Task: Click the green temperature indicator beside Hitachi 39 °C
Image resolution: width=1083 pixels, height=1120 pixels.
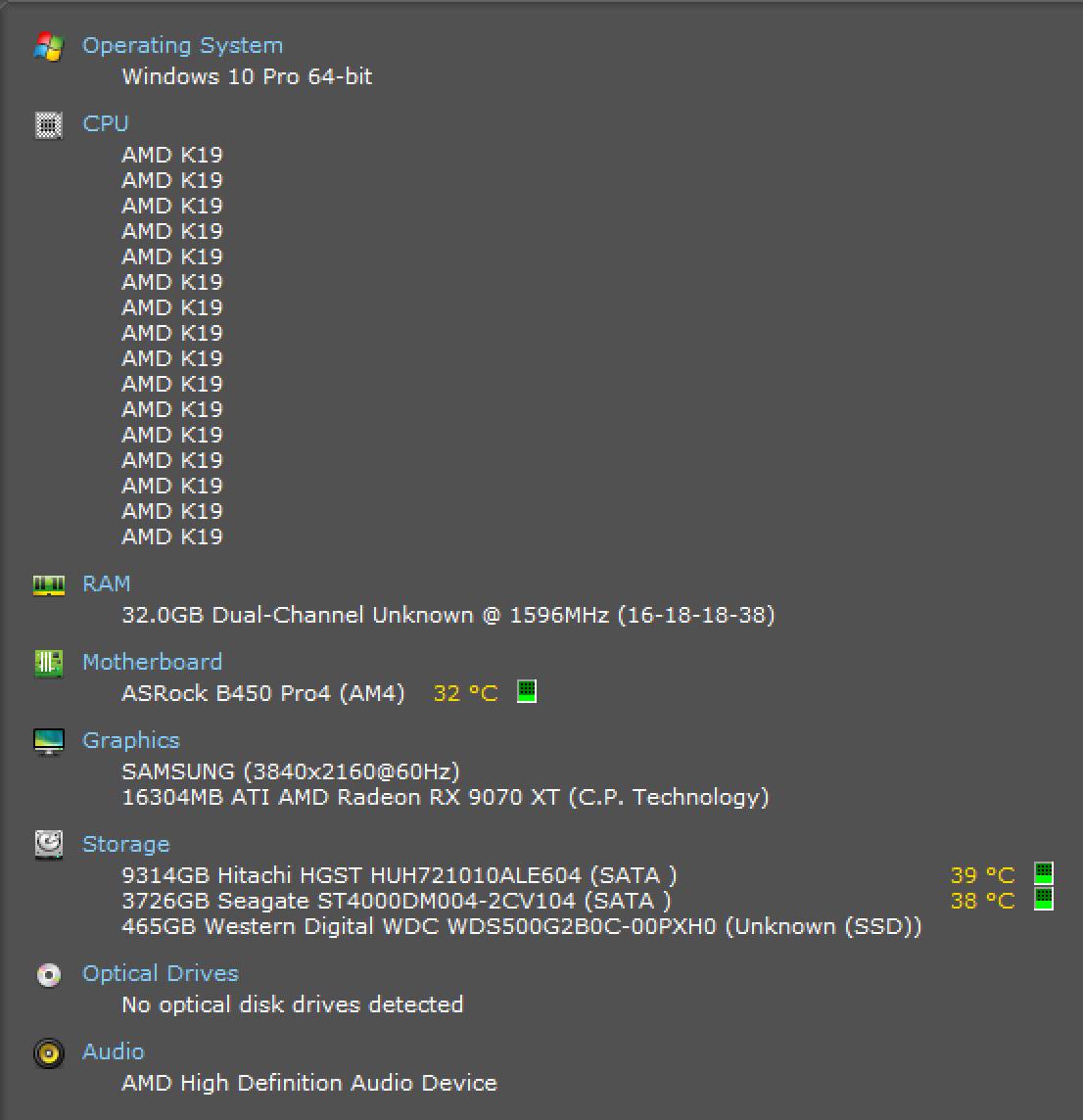Action: pyautogui.click(x=1044, y=873)
